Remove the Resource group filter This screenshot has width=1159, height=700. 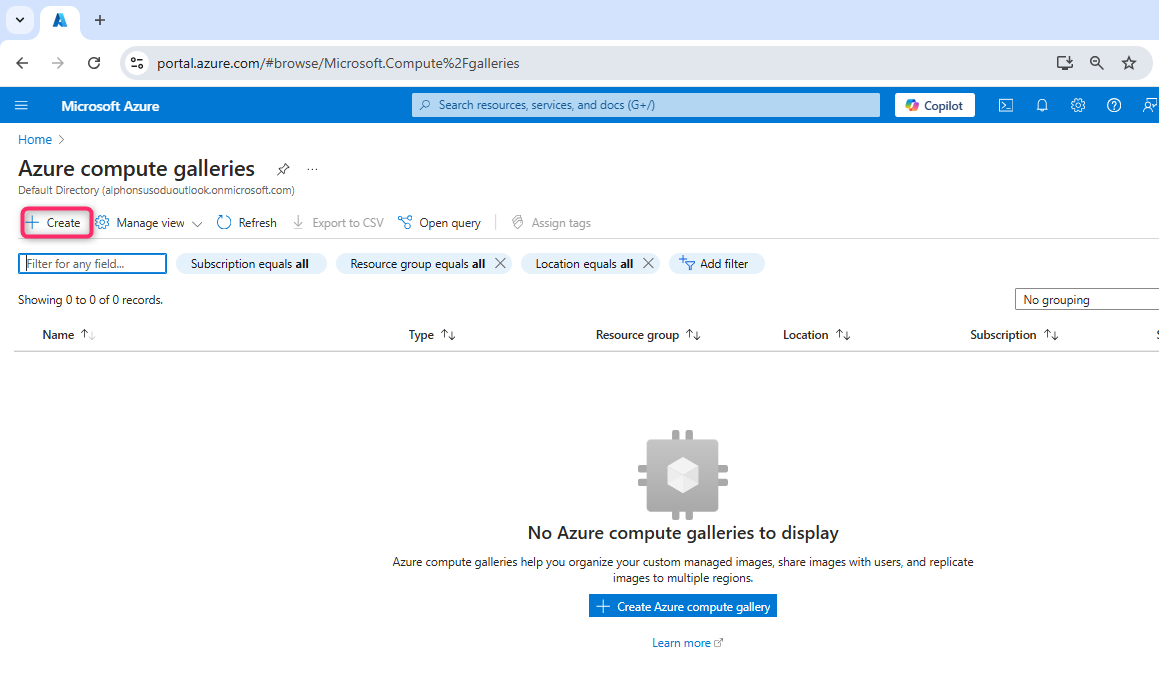500,264
